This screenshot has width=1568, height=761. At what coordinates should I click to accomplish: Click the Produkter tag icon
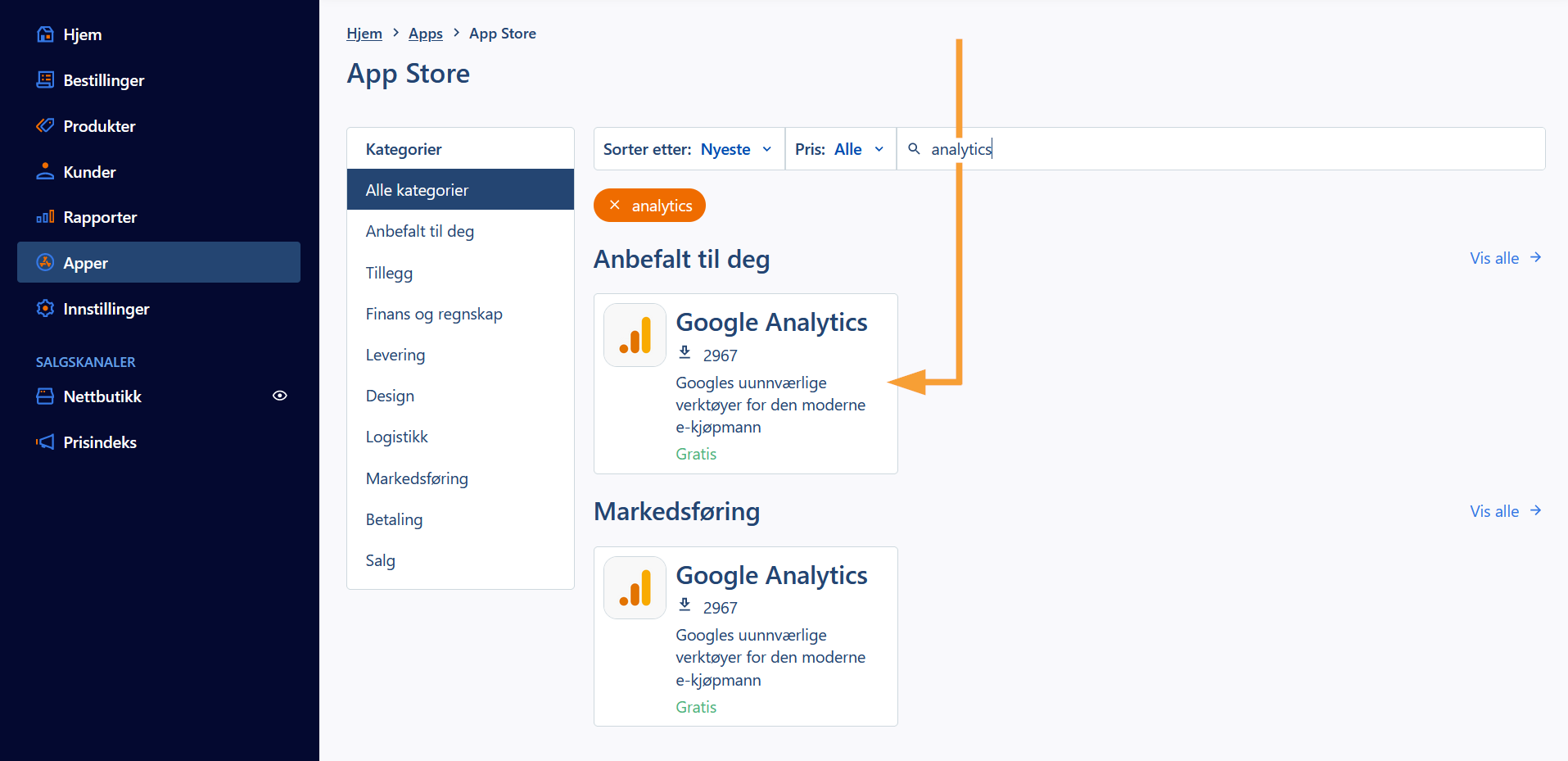point(46,125)
